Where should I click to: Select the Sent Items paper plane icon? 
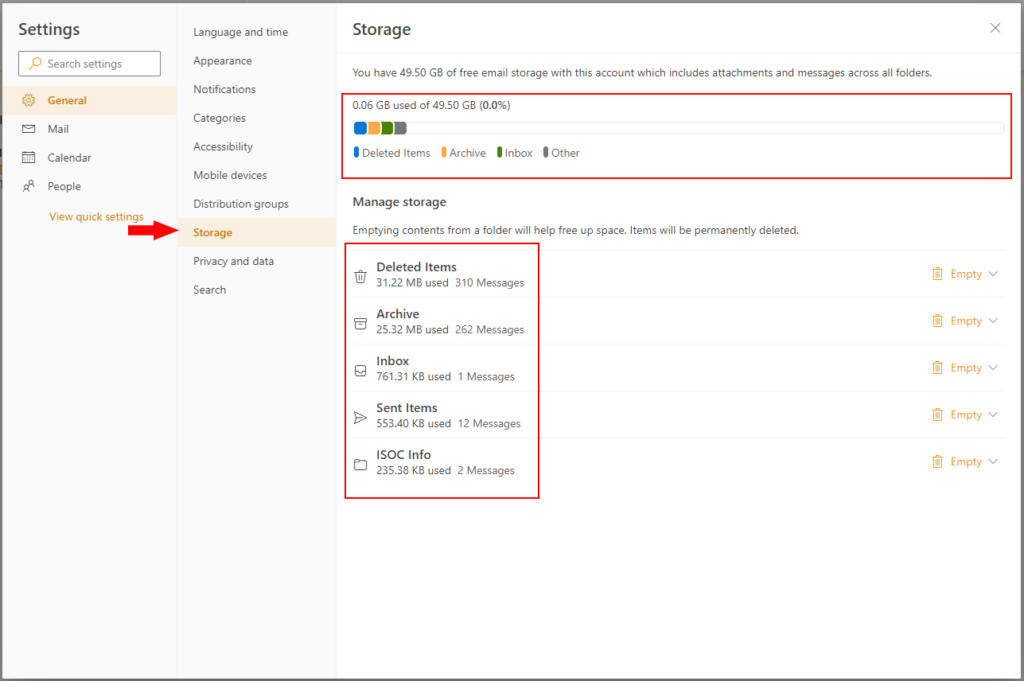[x=360, y=418]
